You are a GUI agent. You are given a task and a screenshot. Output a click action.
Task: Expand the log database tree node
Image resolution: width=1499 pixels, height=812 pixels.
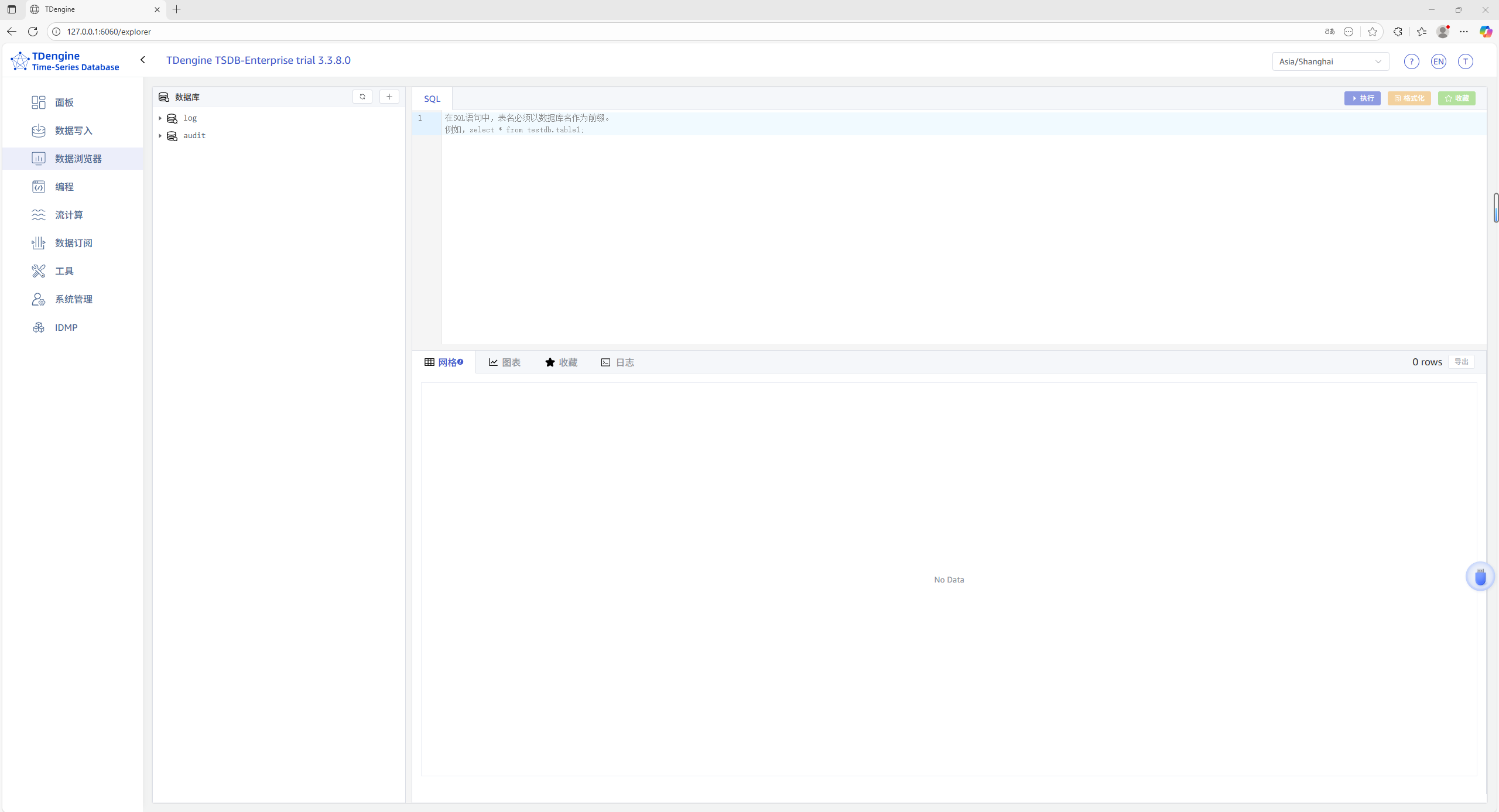(160, 118)
